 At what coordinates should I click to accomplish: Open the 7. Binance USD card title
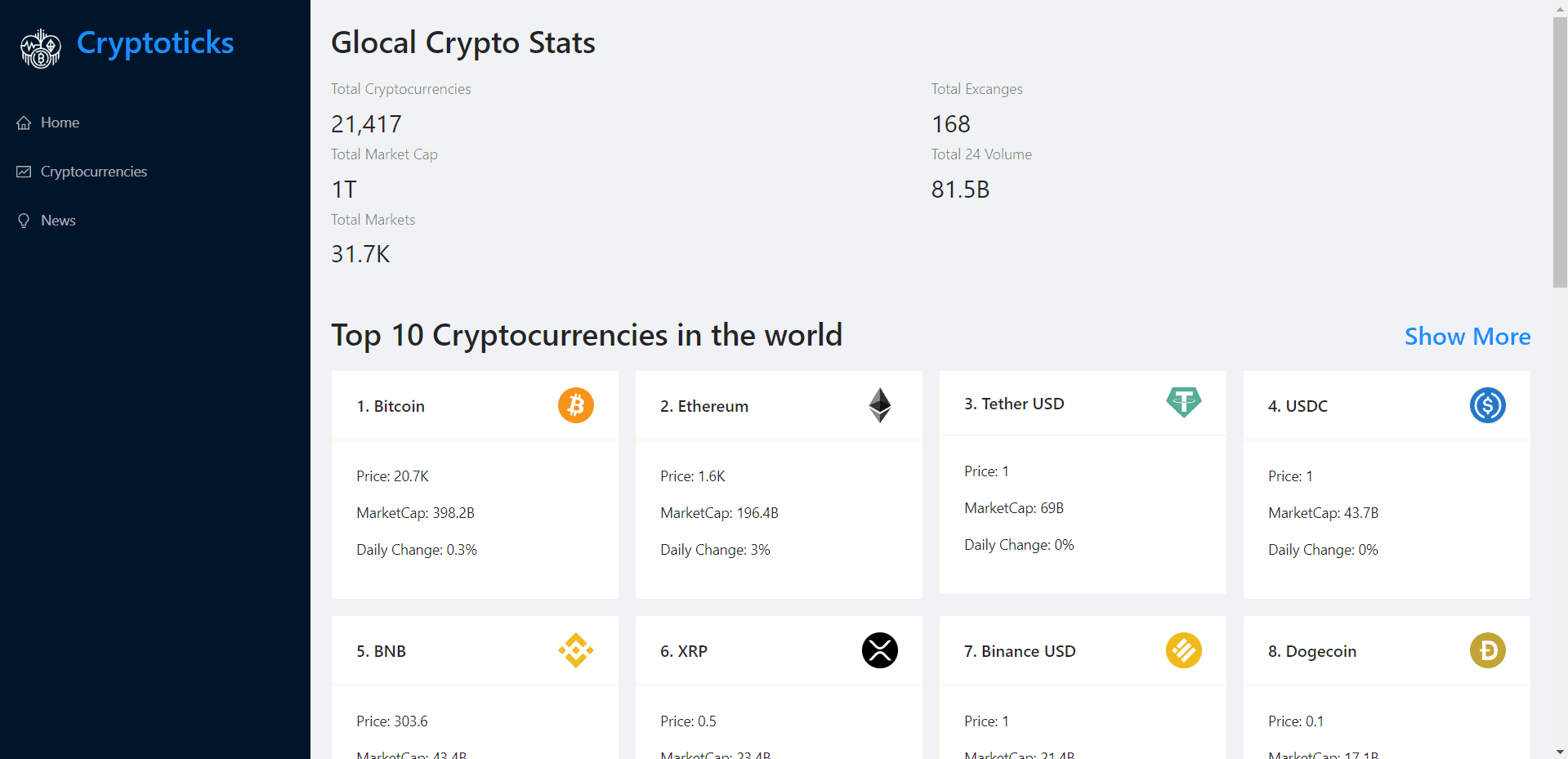[x=1020, y=651]
